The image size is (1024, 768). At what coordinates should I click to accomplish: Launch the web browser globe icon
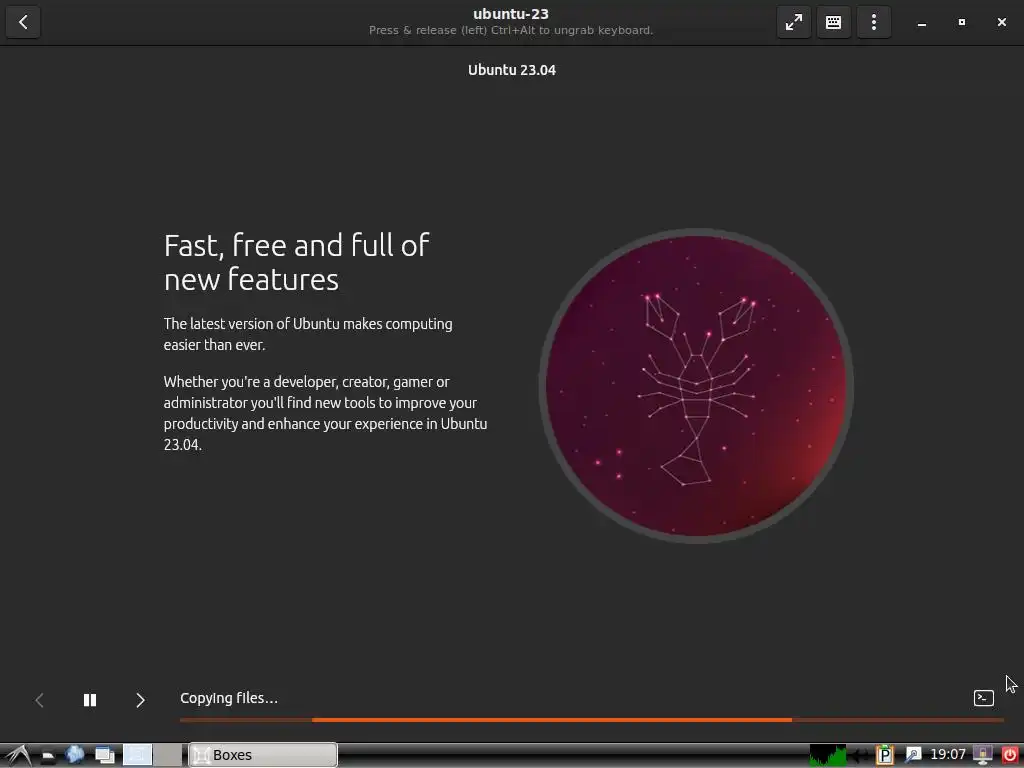74,755
